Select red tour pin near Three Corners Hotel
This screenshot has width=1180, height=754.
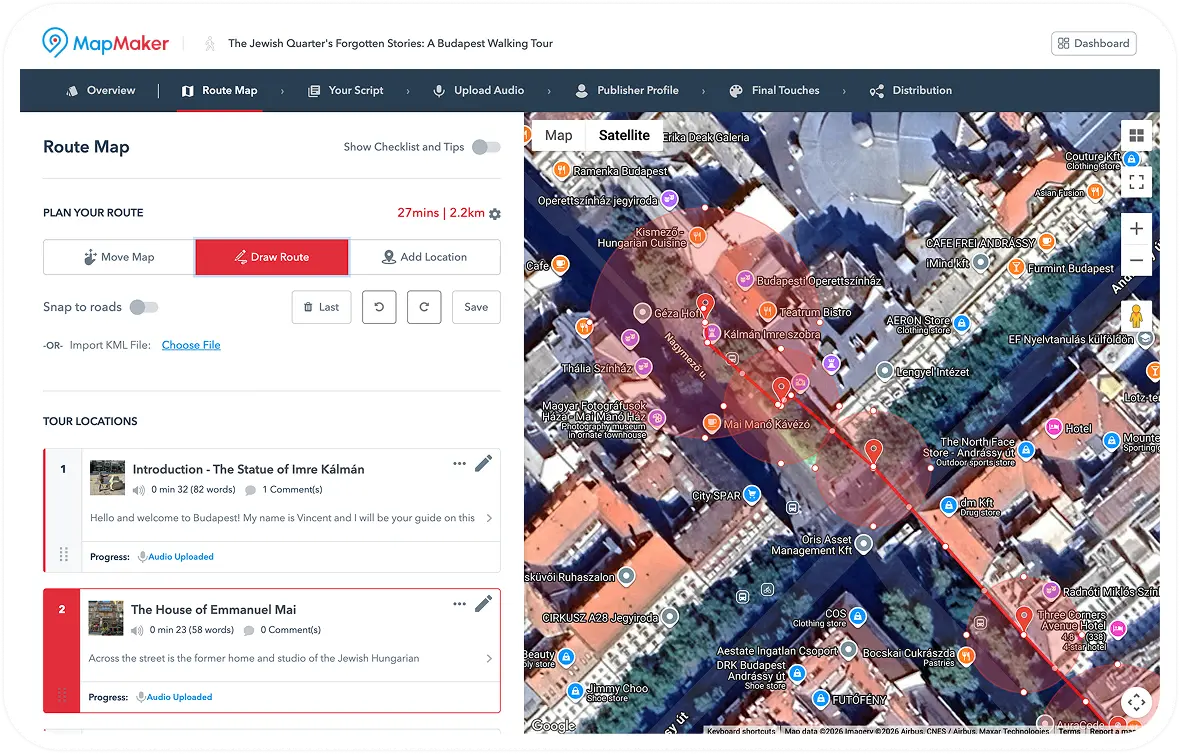[x=1023, y=618]
